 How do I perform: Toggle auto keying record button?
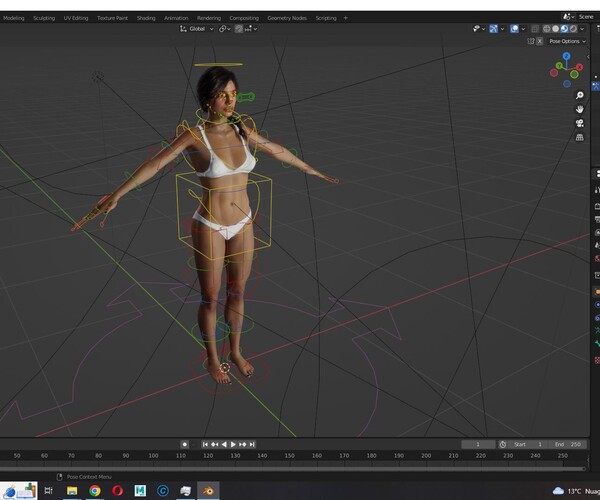[184, 444]
